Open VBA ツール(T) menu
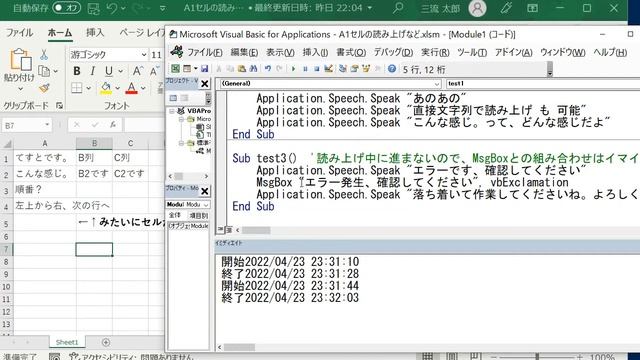 click(472, 52)
